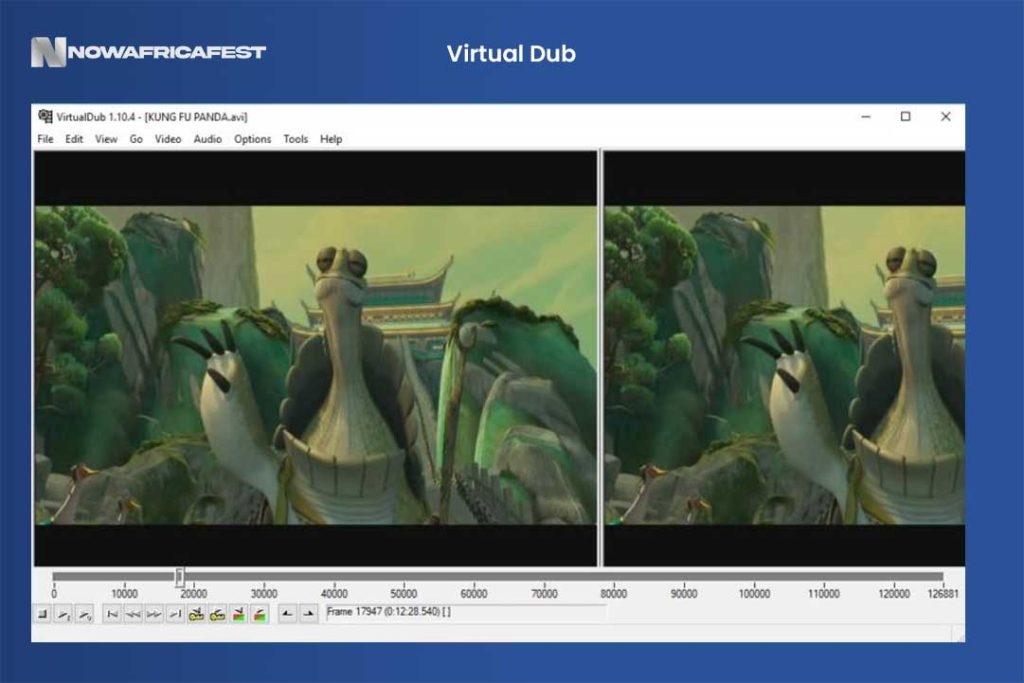Step forward one frame
Image resolution: width=1024 pixels, height=683 pixels.
click(154, 614)
